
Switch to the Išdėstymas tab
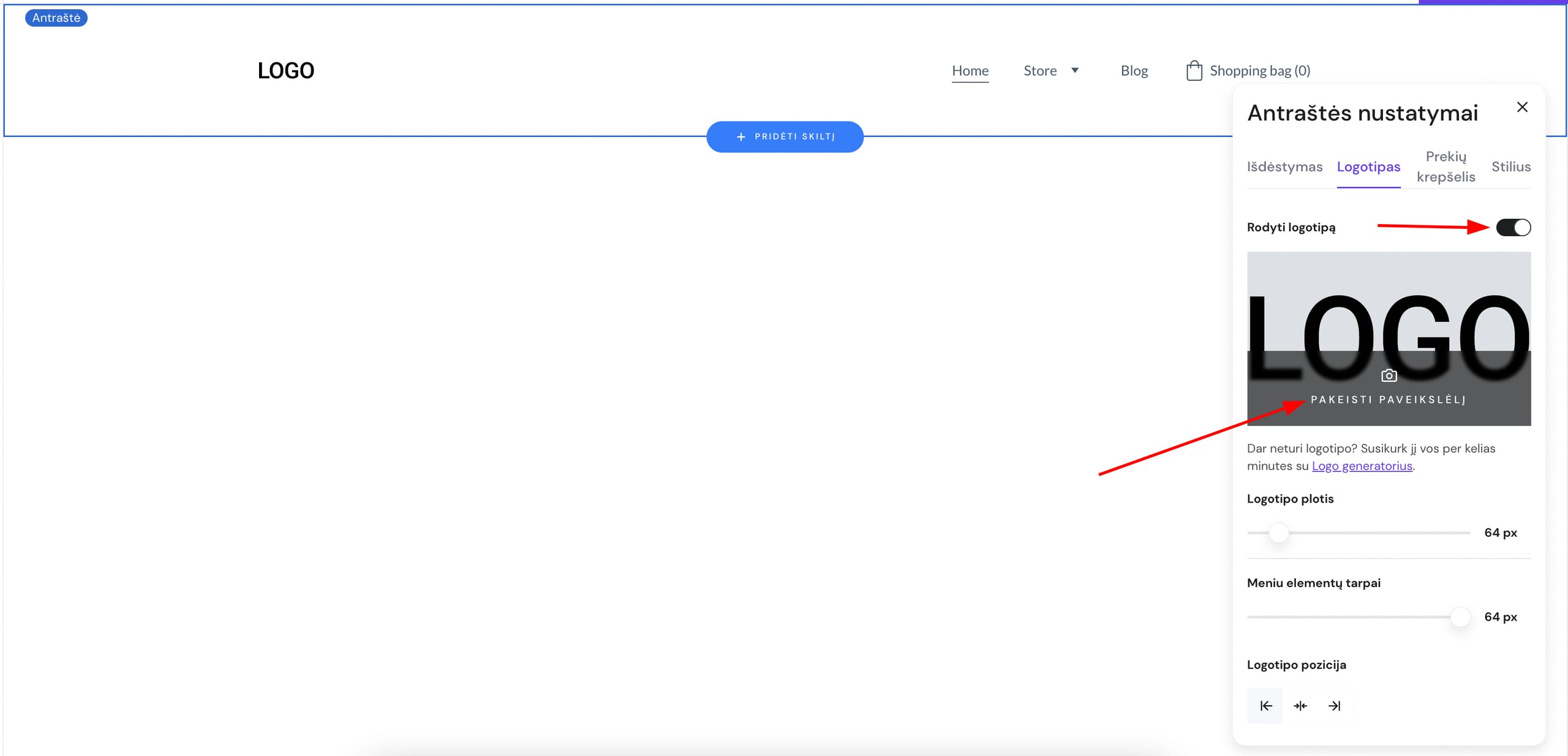(x=1284, y=167)
